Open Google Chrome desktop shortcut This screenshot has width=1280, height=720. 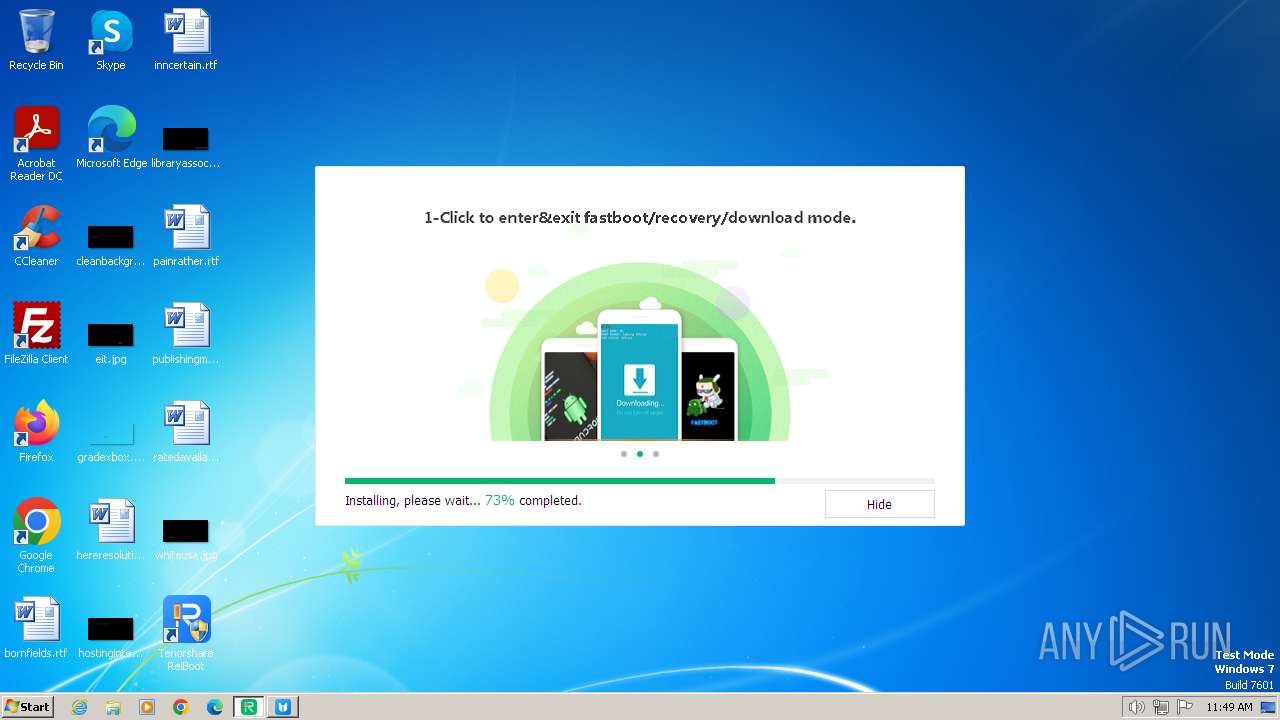(36, 536)
